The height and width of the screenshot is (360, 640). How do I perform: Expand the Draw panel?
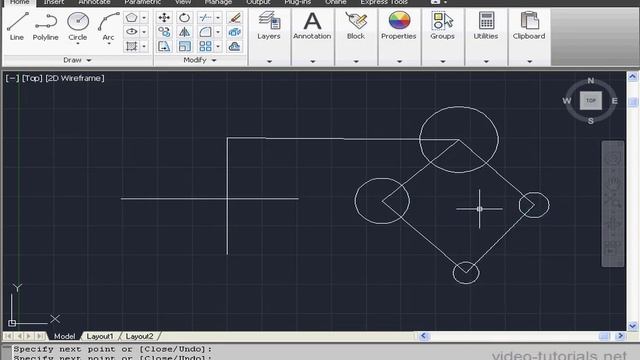point(77,60)
